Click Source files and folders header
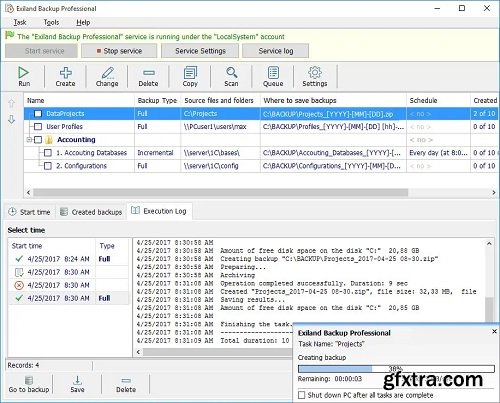500x403 pixels. (x=220, y=100)
